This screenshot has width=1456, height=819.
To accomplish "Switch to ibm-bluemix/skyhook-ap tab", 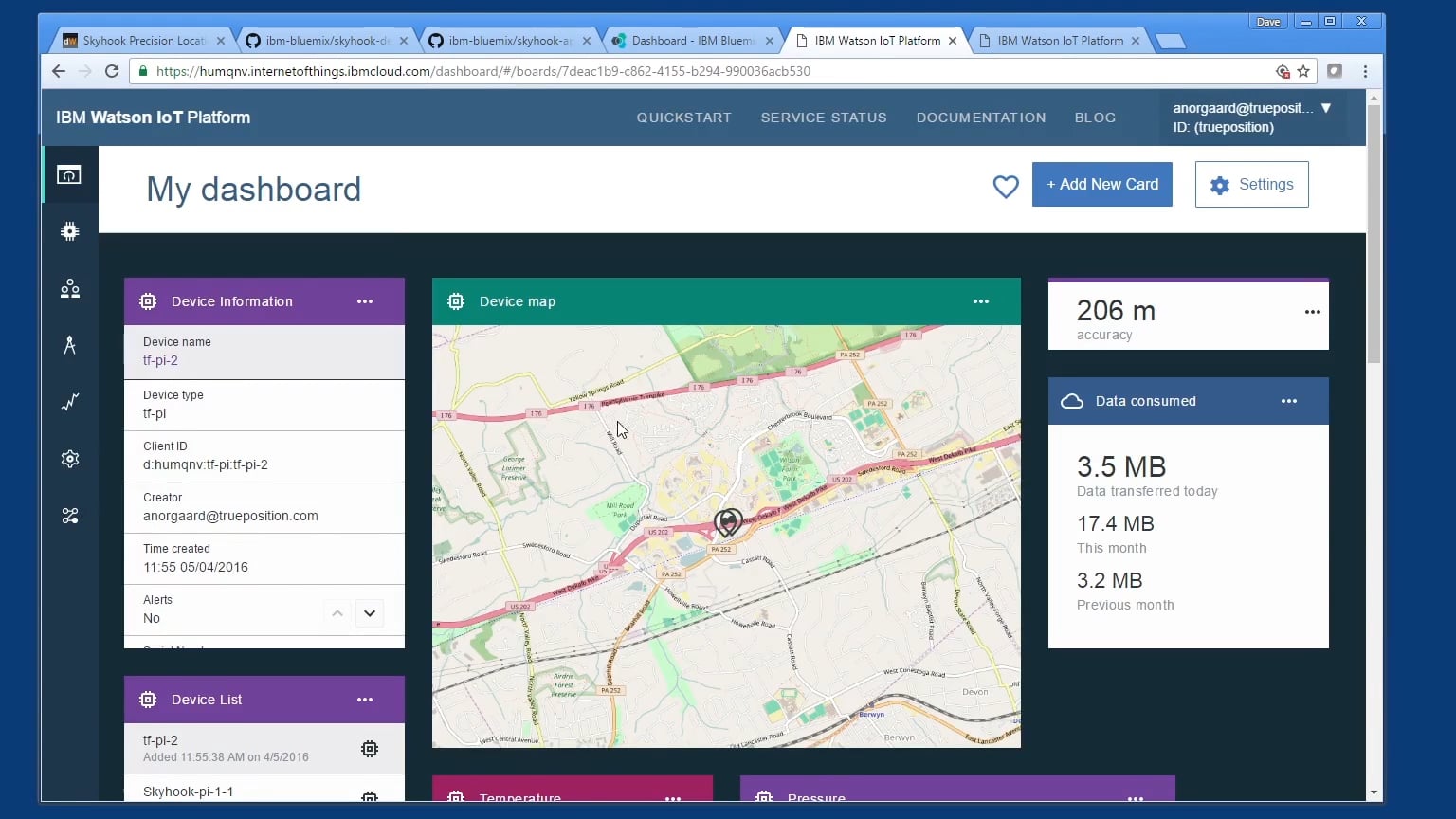I will pyautogui.click(x=510, y=41).
